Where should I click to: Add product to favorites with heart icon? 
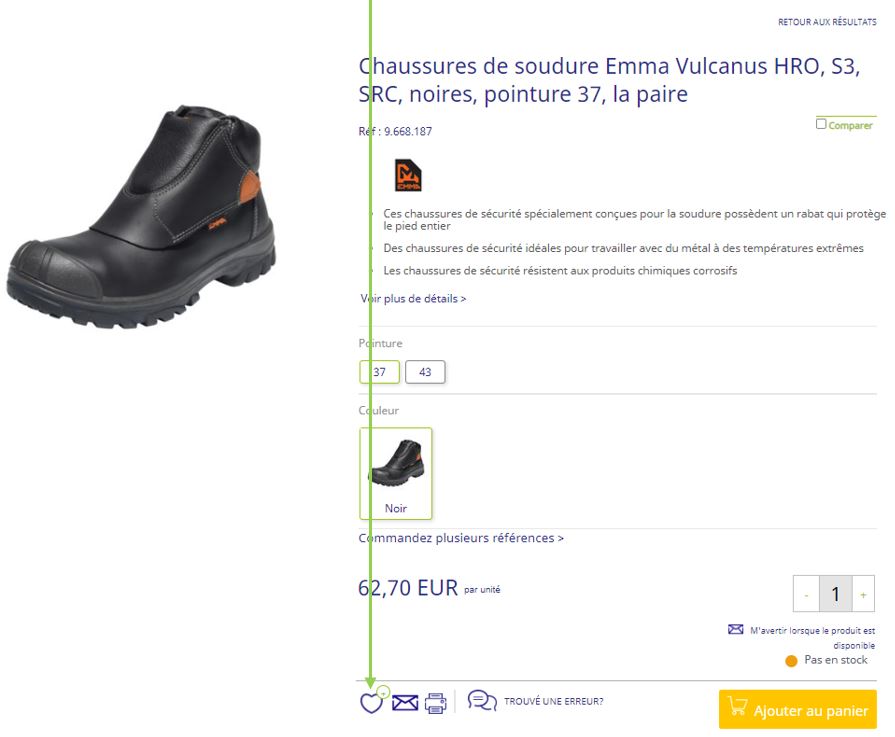tap(372, 702)
